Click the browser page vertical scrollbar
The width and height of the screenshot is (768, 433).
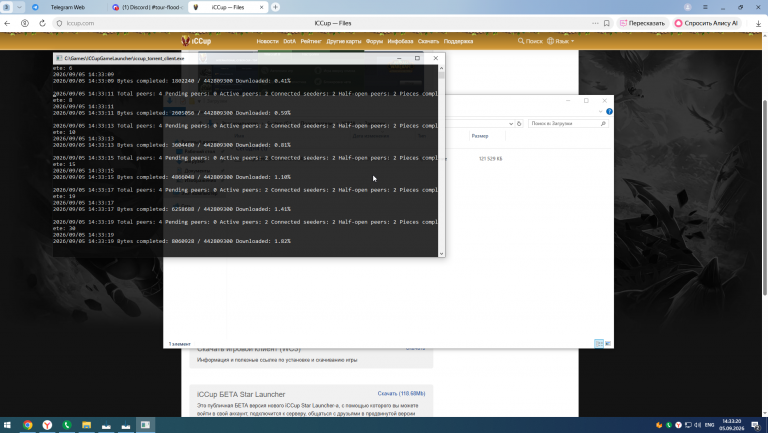[x=765, y=196]
